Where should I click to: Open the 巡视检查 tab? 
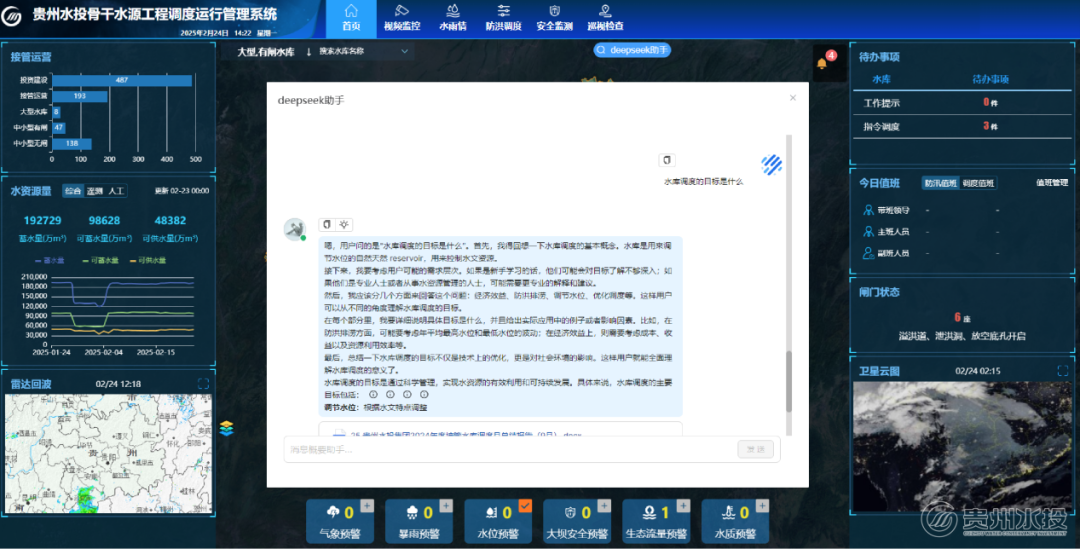pyautogui.click(x=605, y=19)
